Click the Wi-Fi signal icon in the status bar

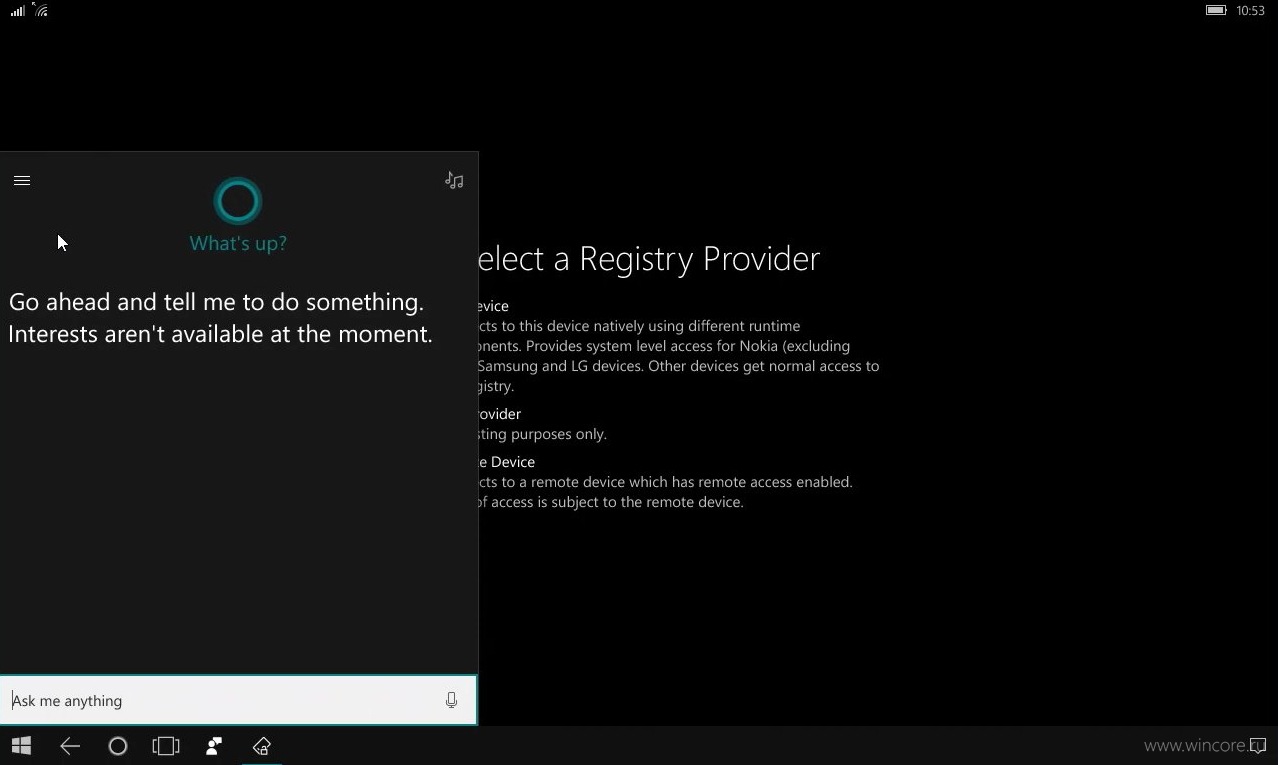coord(41,10)
